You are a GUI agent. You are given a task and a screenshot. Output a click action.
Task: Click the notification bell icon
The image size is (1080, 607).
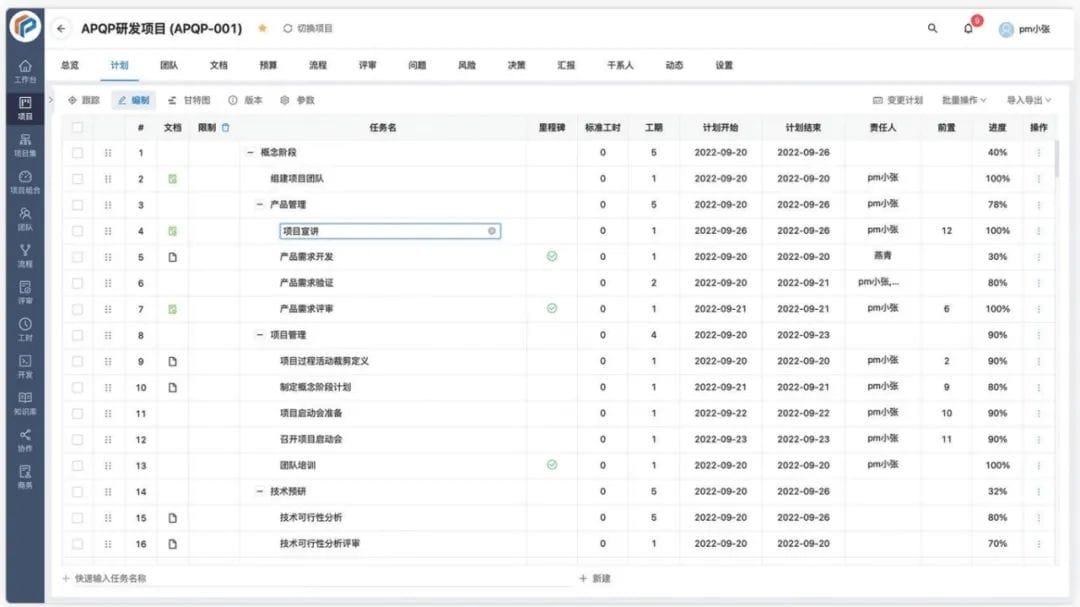pyautogui.click(x=966, y=28)
